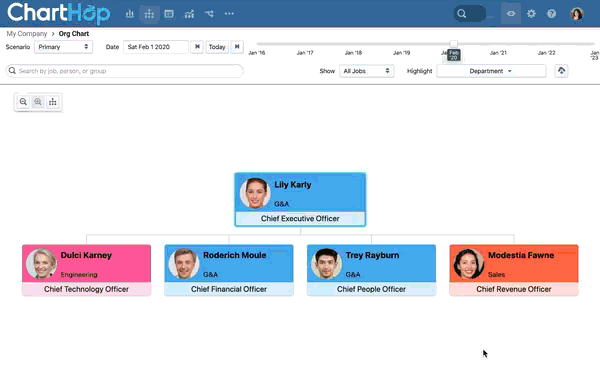Click Chief People Officer title
Viewport: 600px width, 374px height.
pyautogui.click(x=371, y=289)
